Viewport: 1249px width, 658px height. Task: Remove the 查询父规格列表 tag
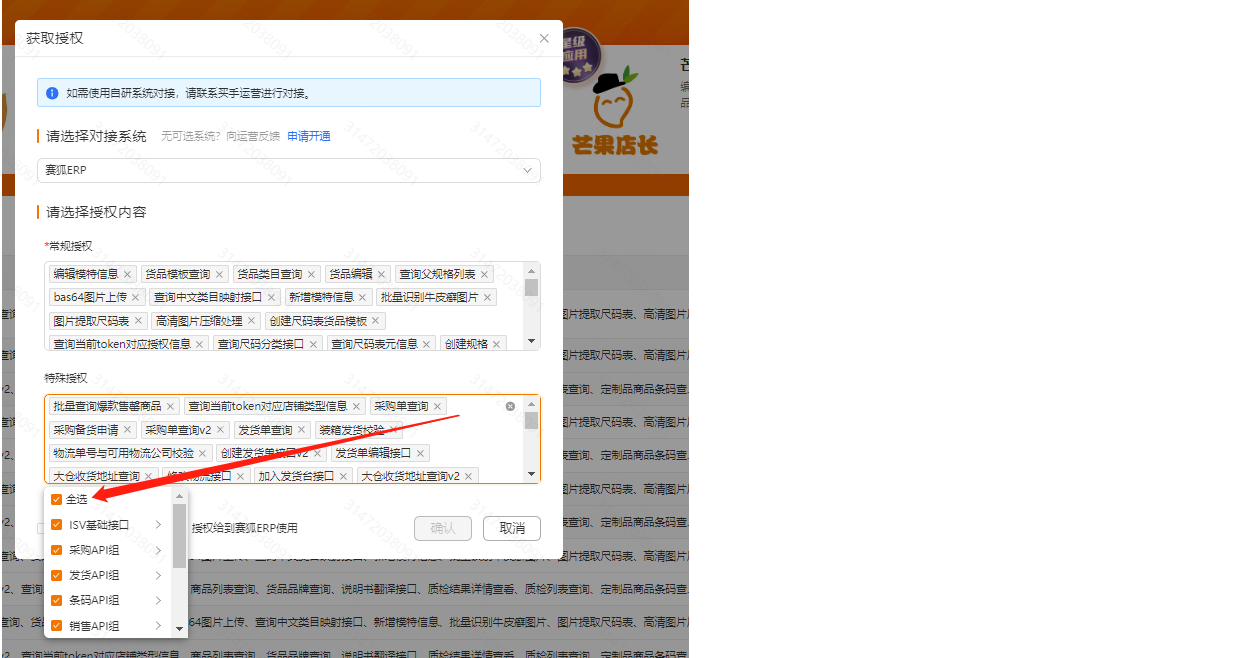484,274
